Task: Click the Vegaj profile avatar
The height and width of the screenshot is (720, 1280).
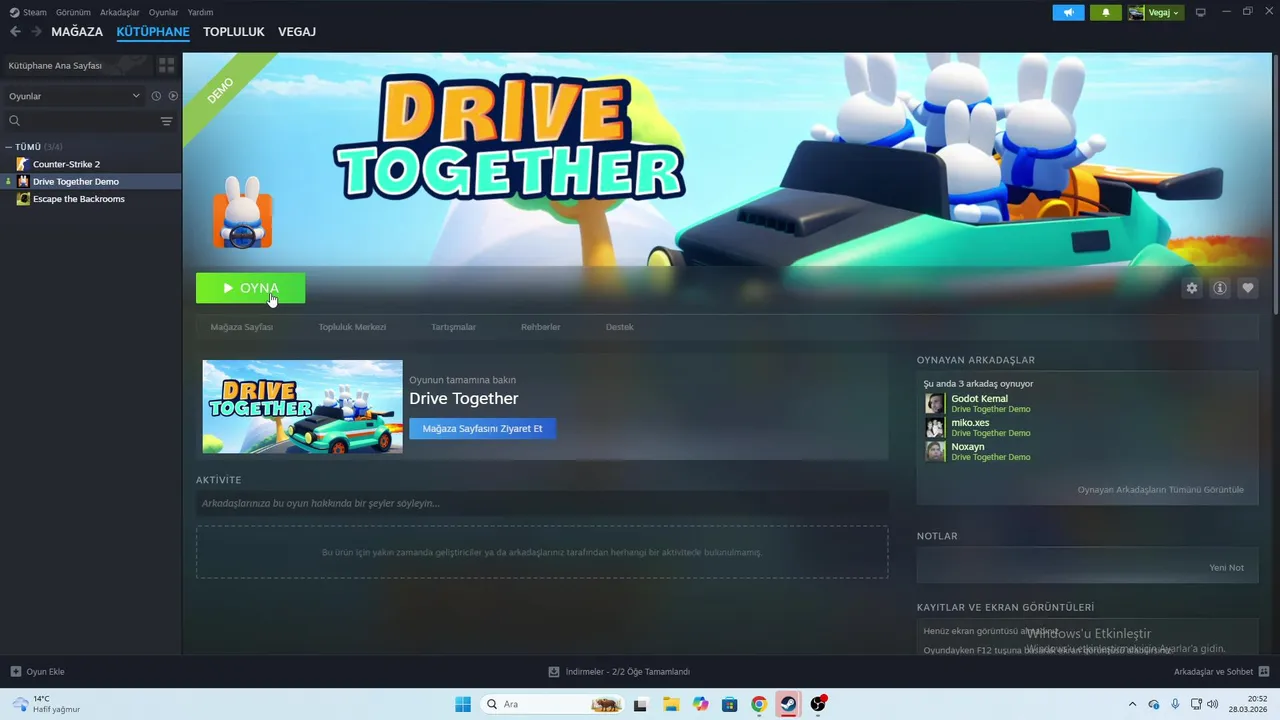Action: point(1136,13)
